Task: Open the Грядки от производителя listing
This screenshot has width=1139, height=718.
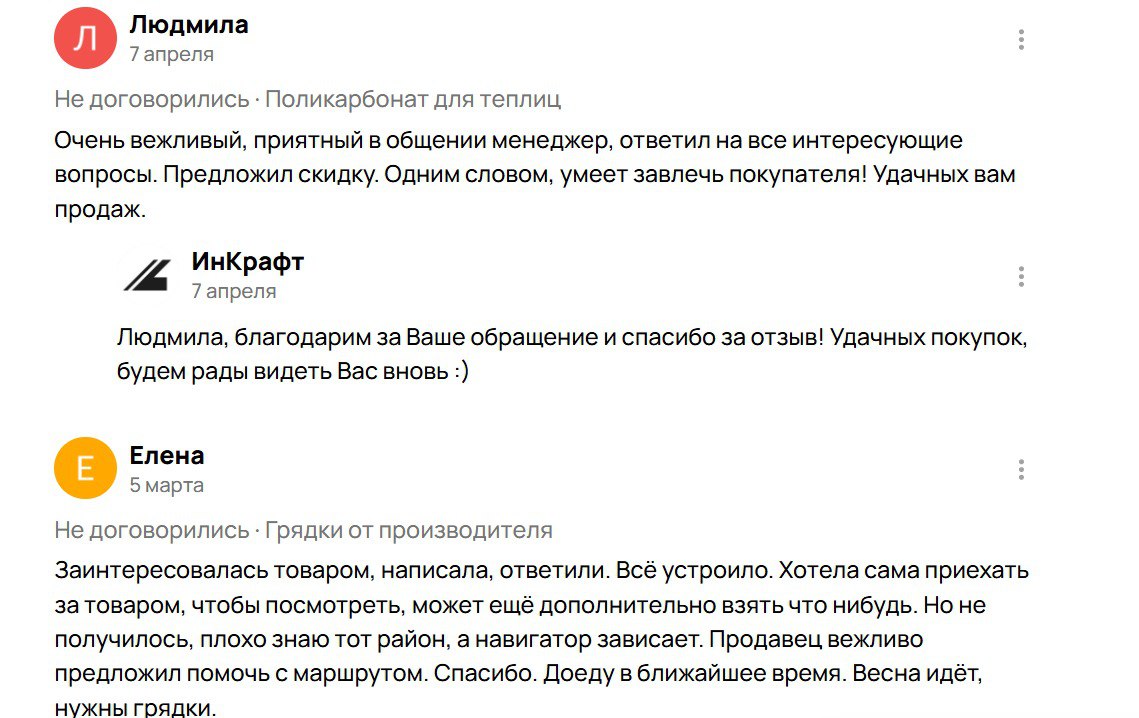Action: (408, 531)
